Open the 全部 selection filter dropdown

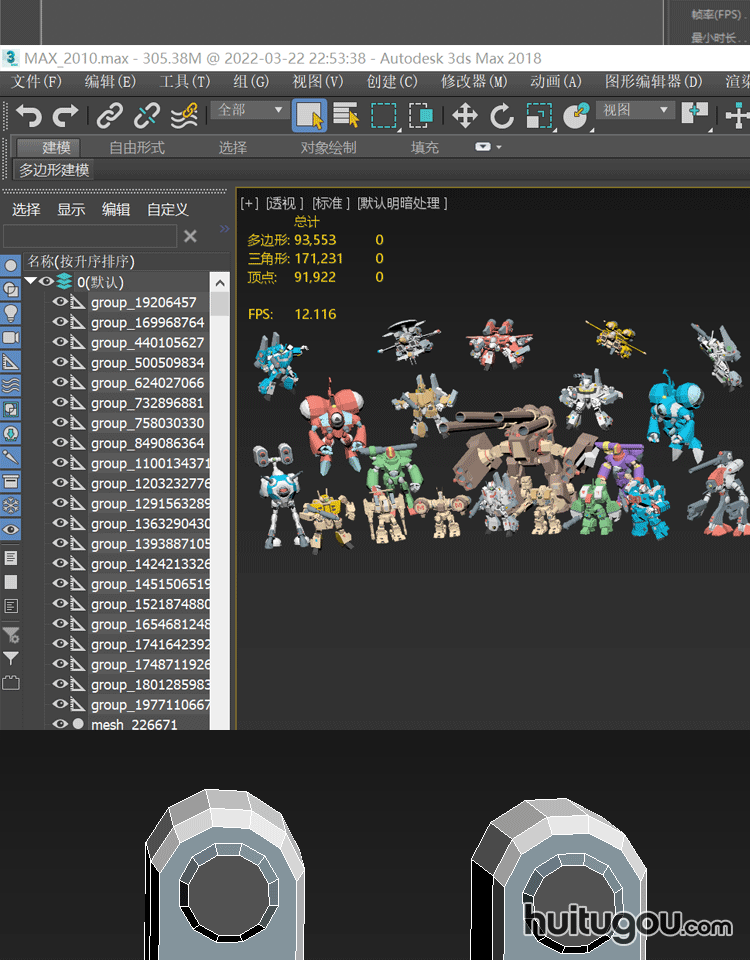250,110
